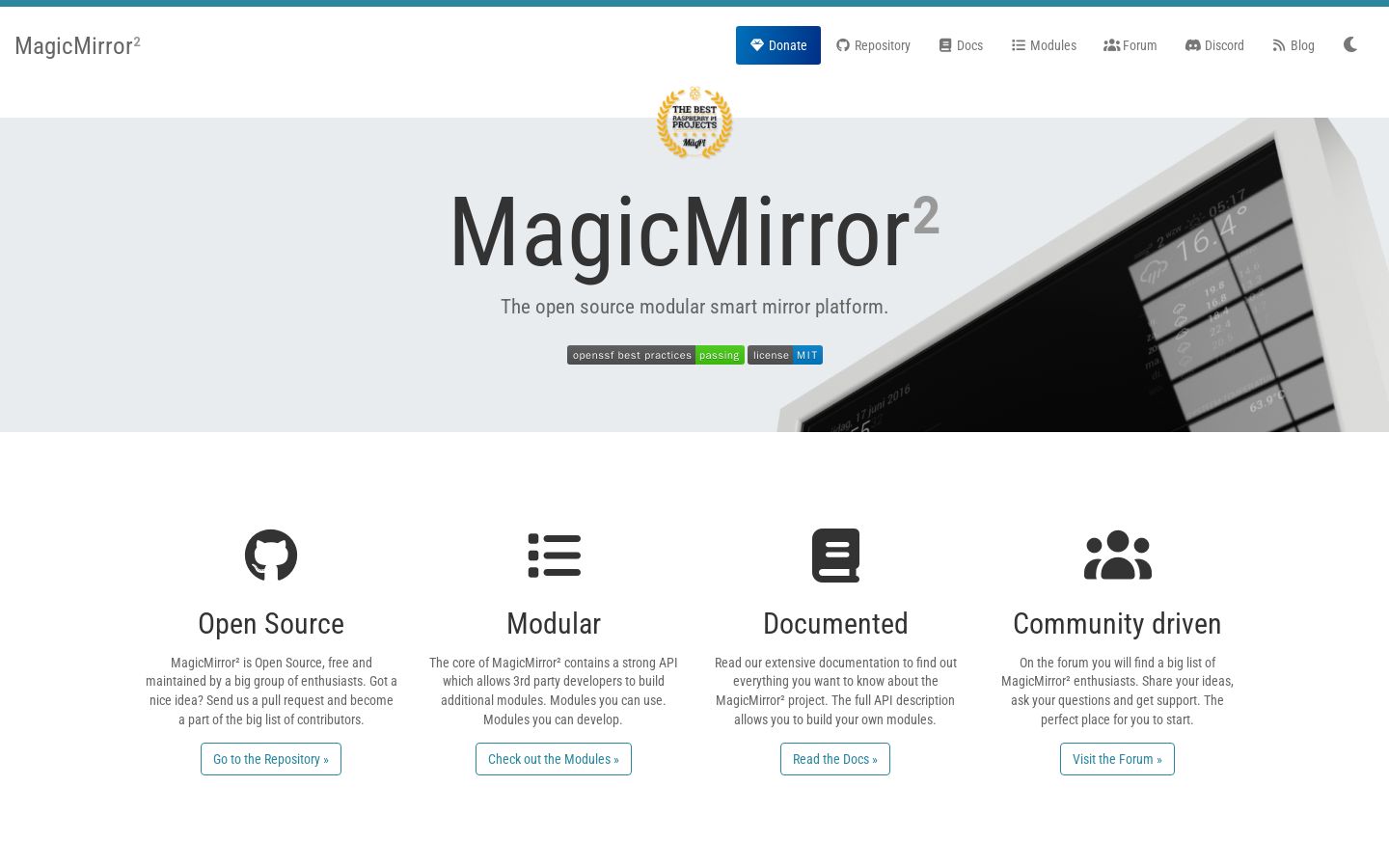Click 'Read the Docs »' button

pyautogui.click(x=835, y=759)
